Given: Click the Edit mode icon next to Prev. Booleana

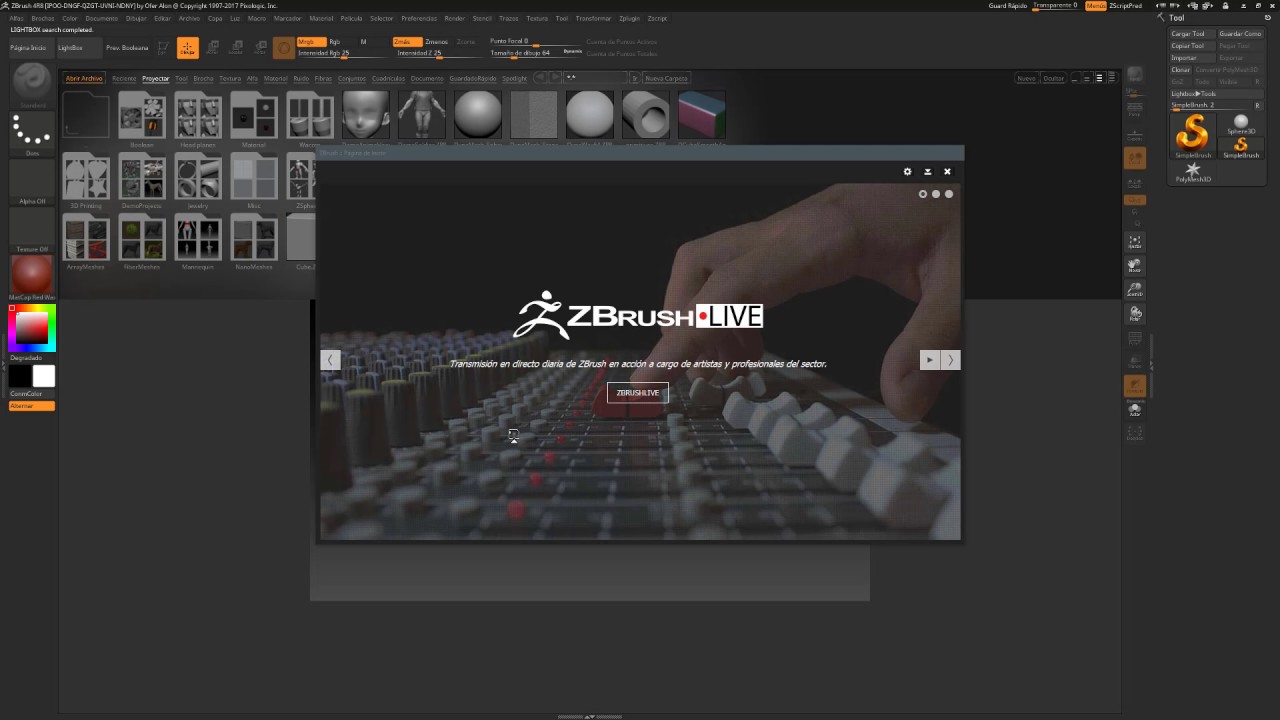Looking at the screenshot, I should click(x=163, y=48).
